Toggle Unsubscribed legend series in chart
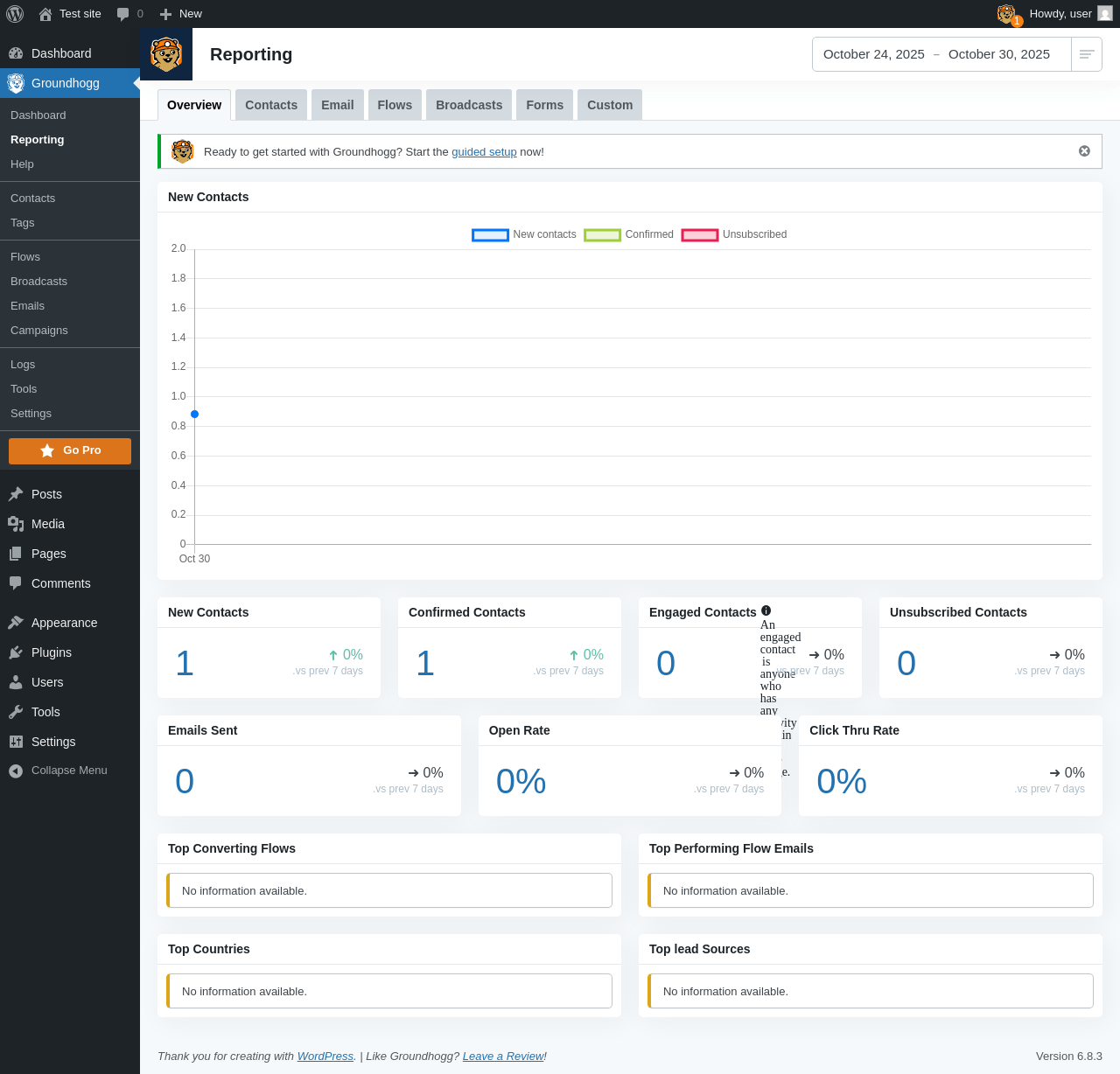This screenshot has width=1120, height=1074. point(699,234)
